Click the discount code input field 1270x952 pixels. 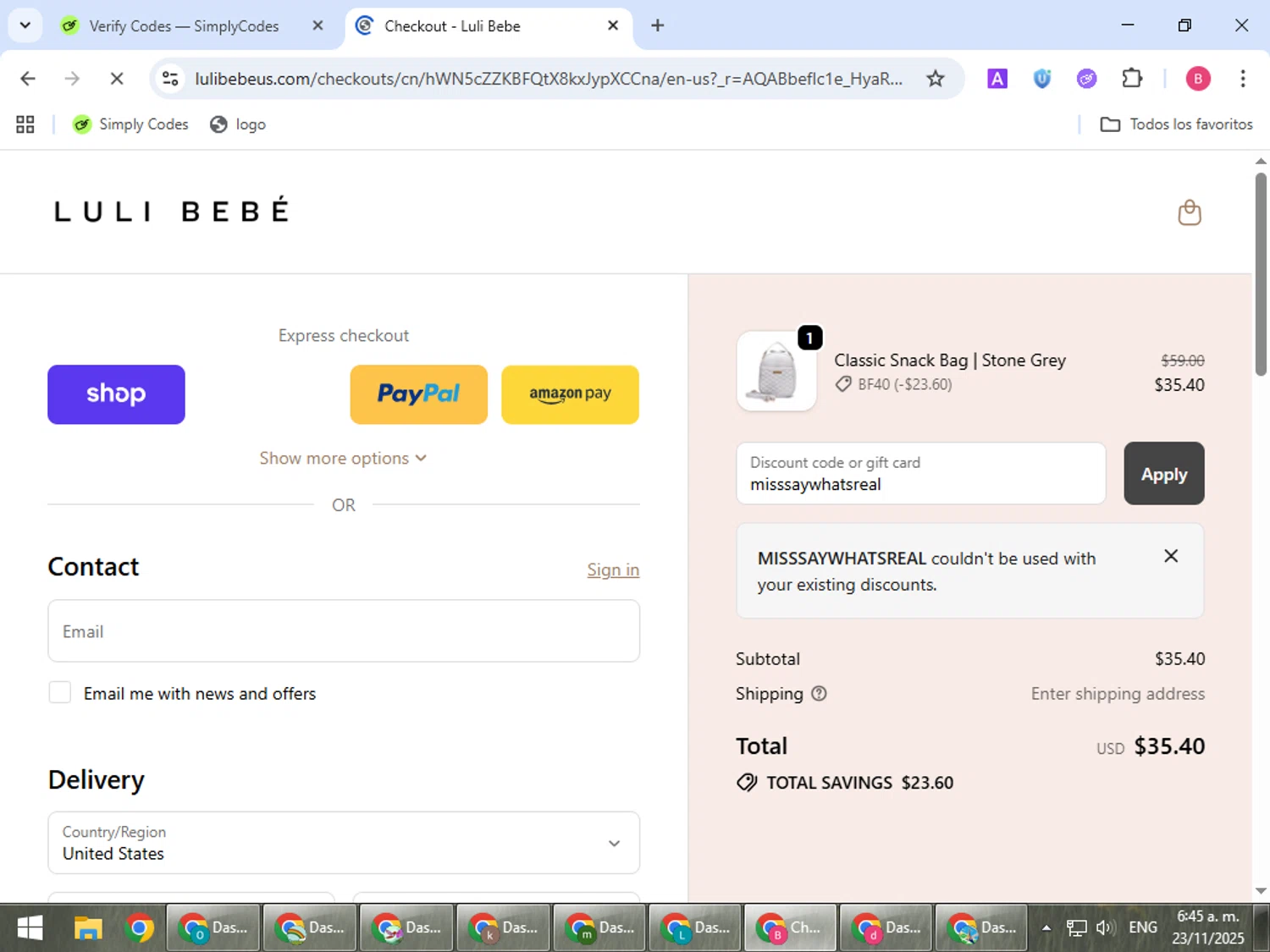(921, 473)
